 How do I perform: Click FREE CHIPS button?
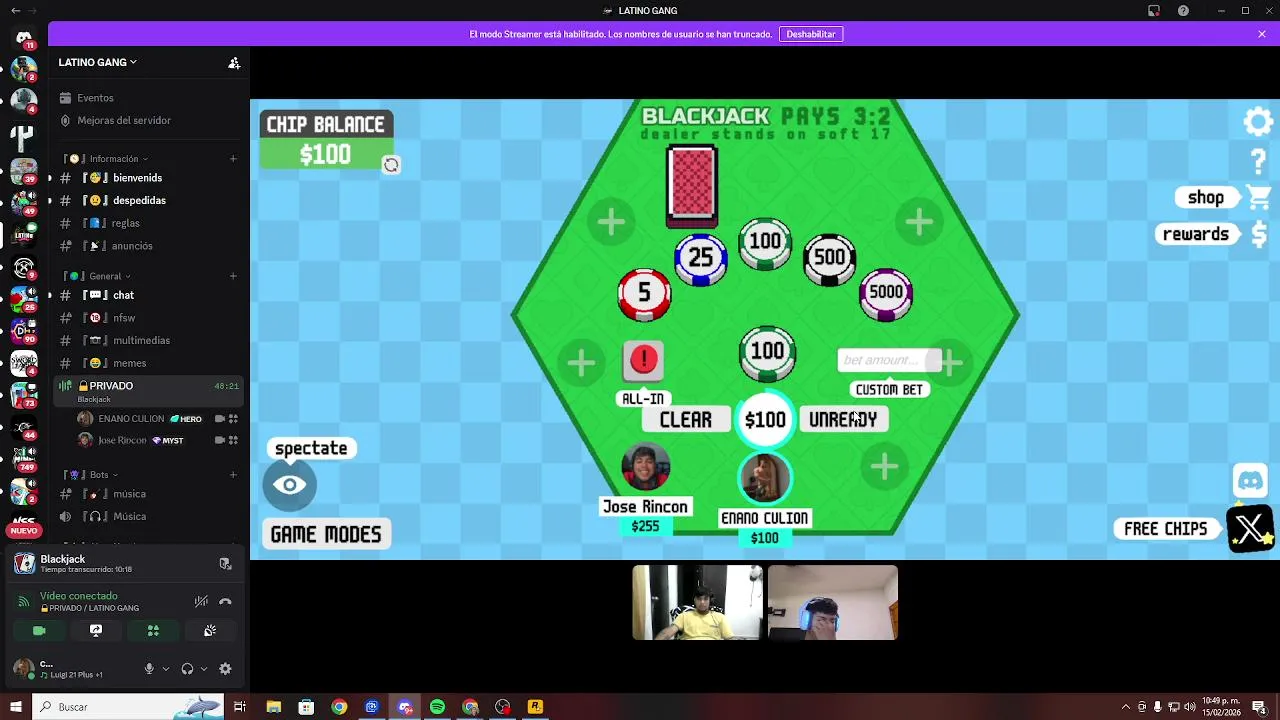(x=1166, y=529)
